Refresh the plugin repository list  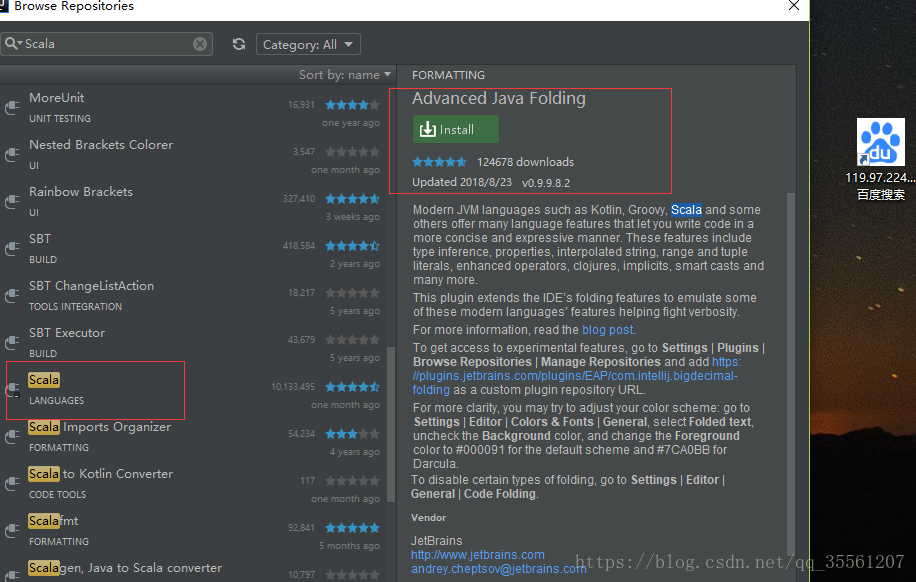coord(239,44)
